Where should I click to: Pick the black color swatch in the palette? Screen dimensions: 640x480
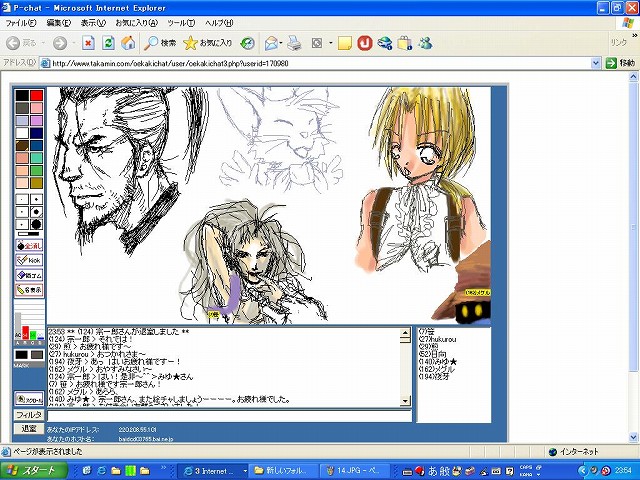click(22, 96)
